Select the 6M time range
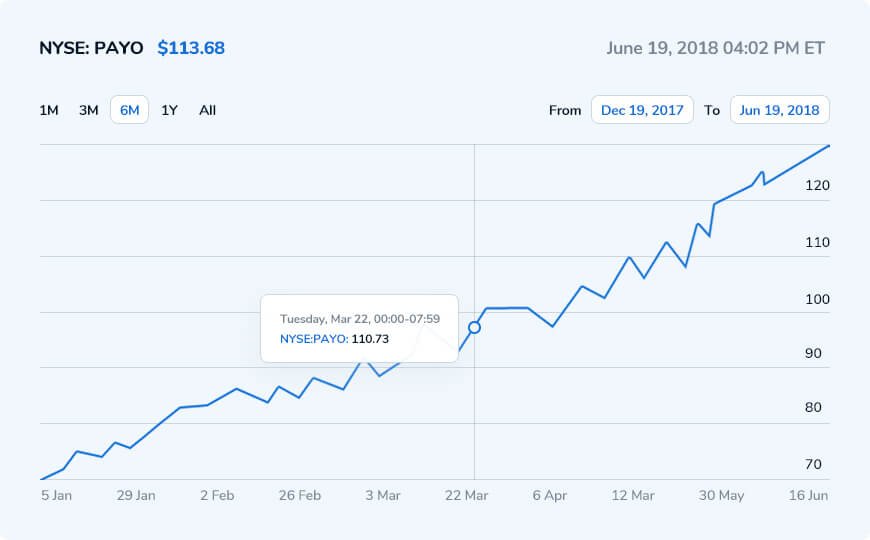Viewport: 870px width, 540px height. coord(129,110)
